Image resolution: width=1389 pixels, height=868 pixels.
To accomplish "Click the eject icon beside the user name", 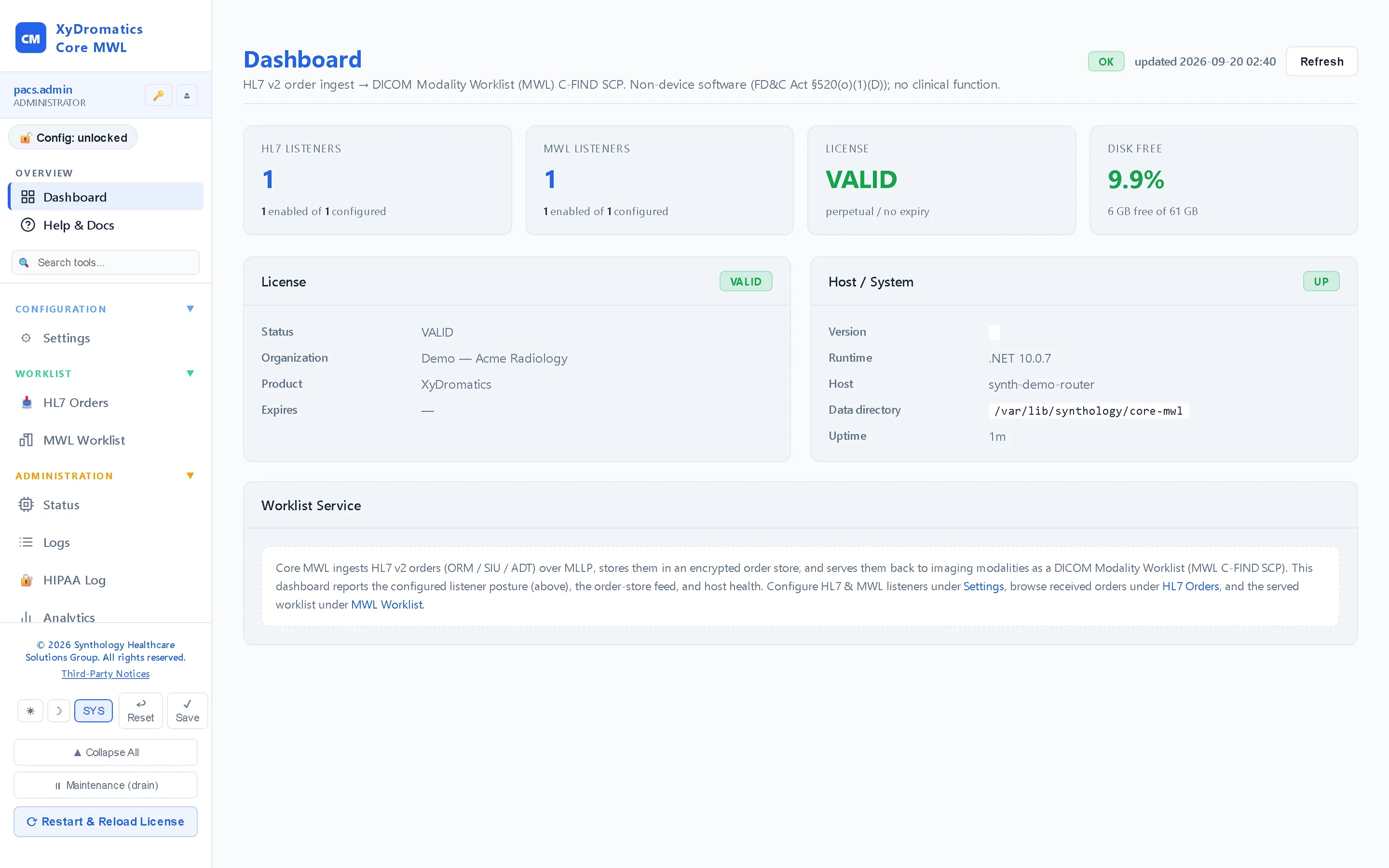I will pos(187,95).
